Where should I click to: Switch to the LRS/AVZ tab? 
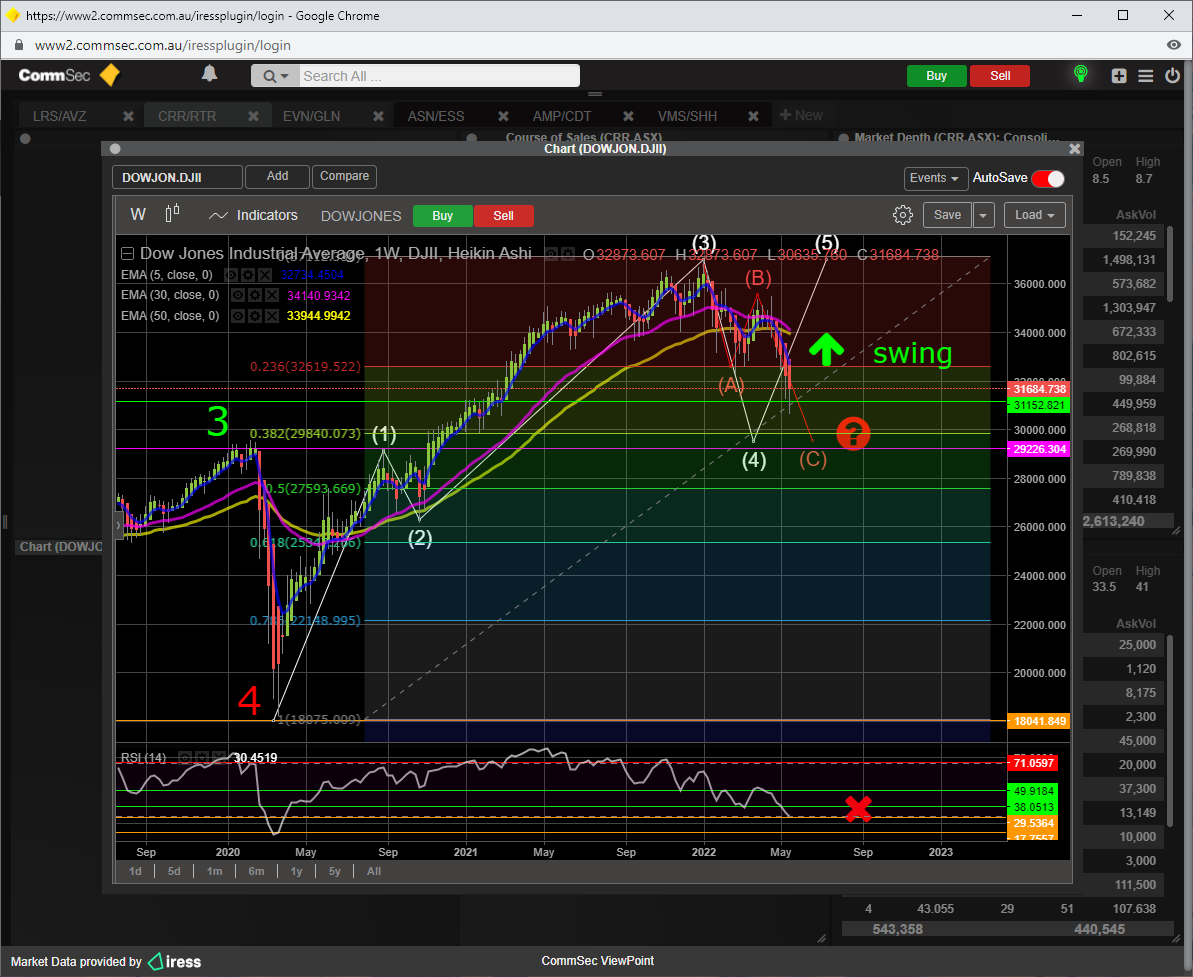59,116
